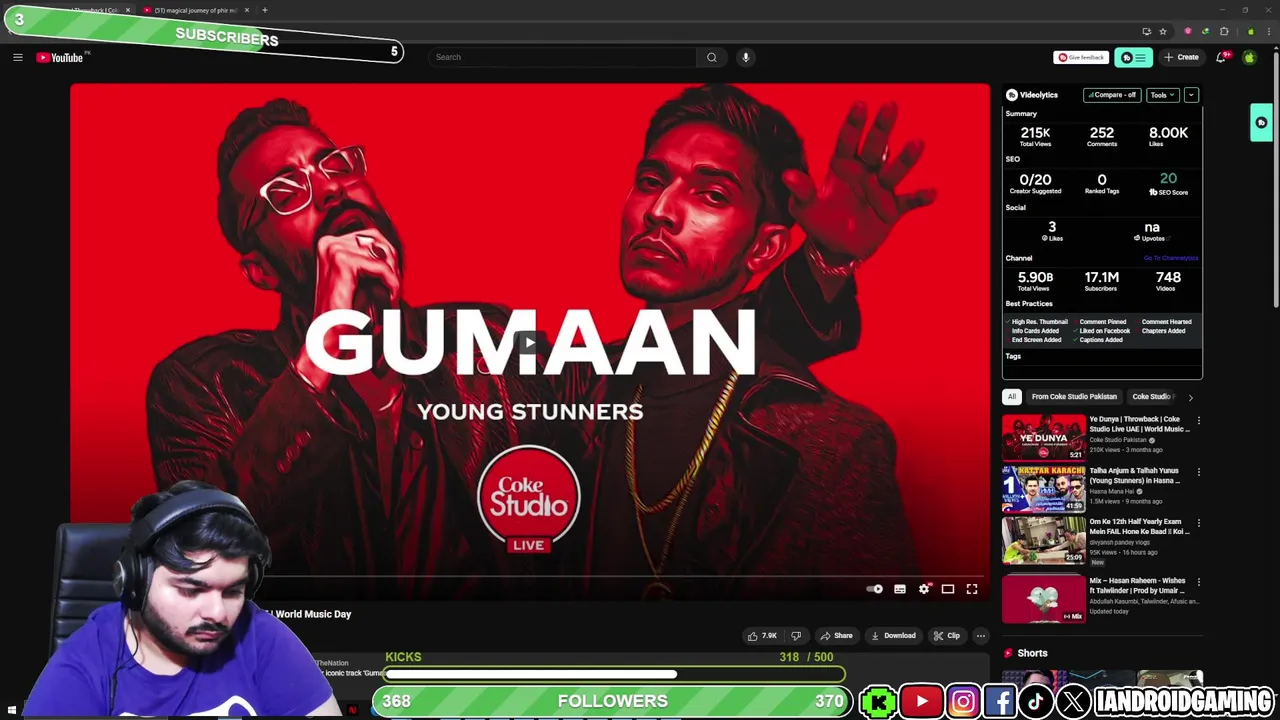Open a new browser tab with plus
This screenshot has height=720, width=1280.
click(x=265, y=10)
